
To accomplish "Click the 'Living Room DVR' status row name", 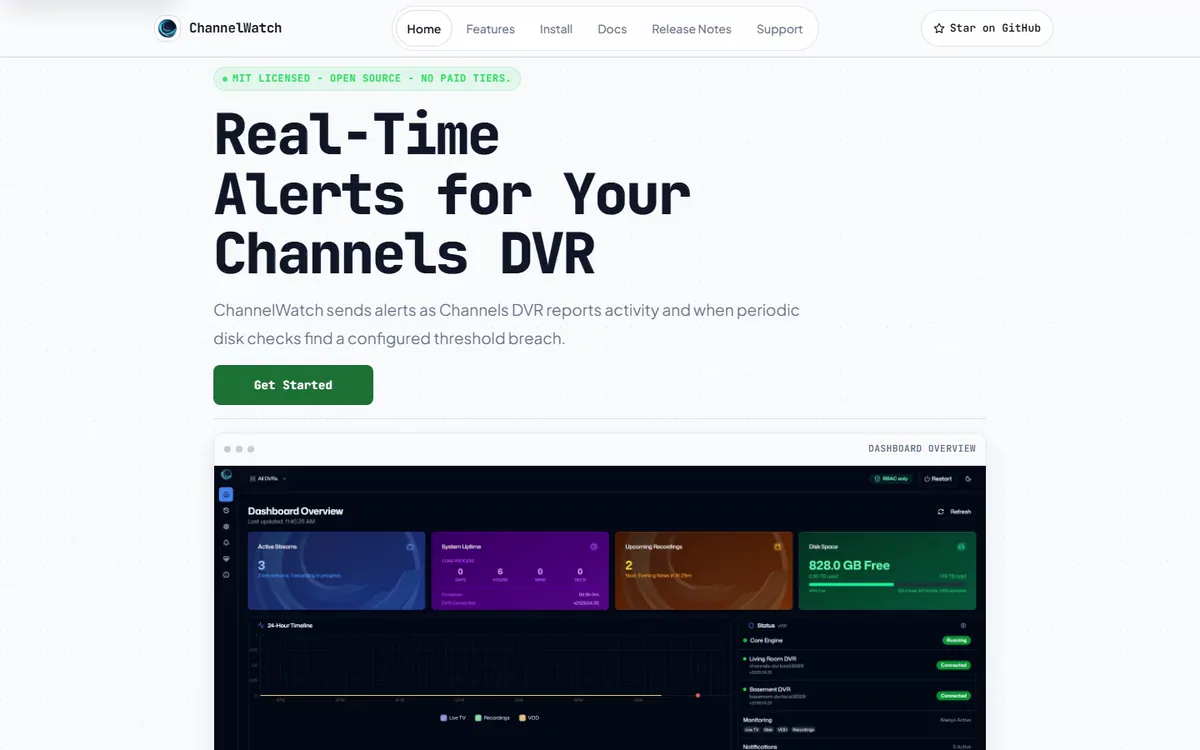I will pos(773,659).
